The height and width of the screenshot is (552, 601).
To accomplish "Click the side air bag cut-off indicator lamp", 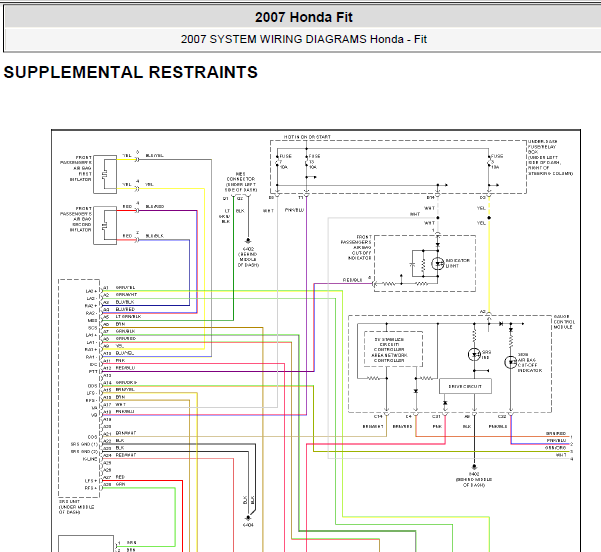I will [x=511, y=362].
